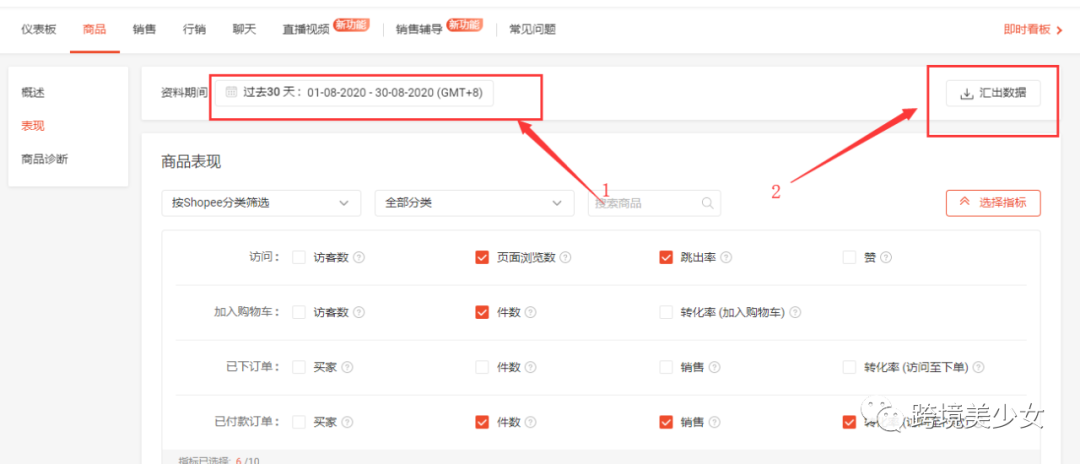This screenshot has width=1080, height=464.
Task: Uncheck 件数 in the 加入购物车 row
Action: pos(482,313)
